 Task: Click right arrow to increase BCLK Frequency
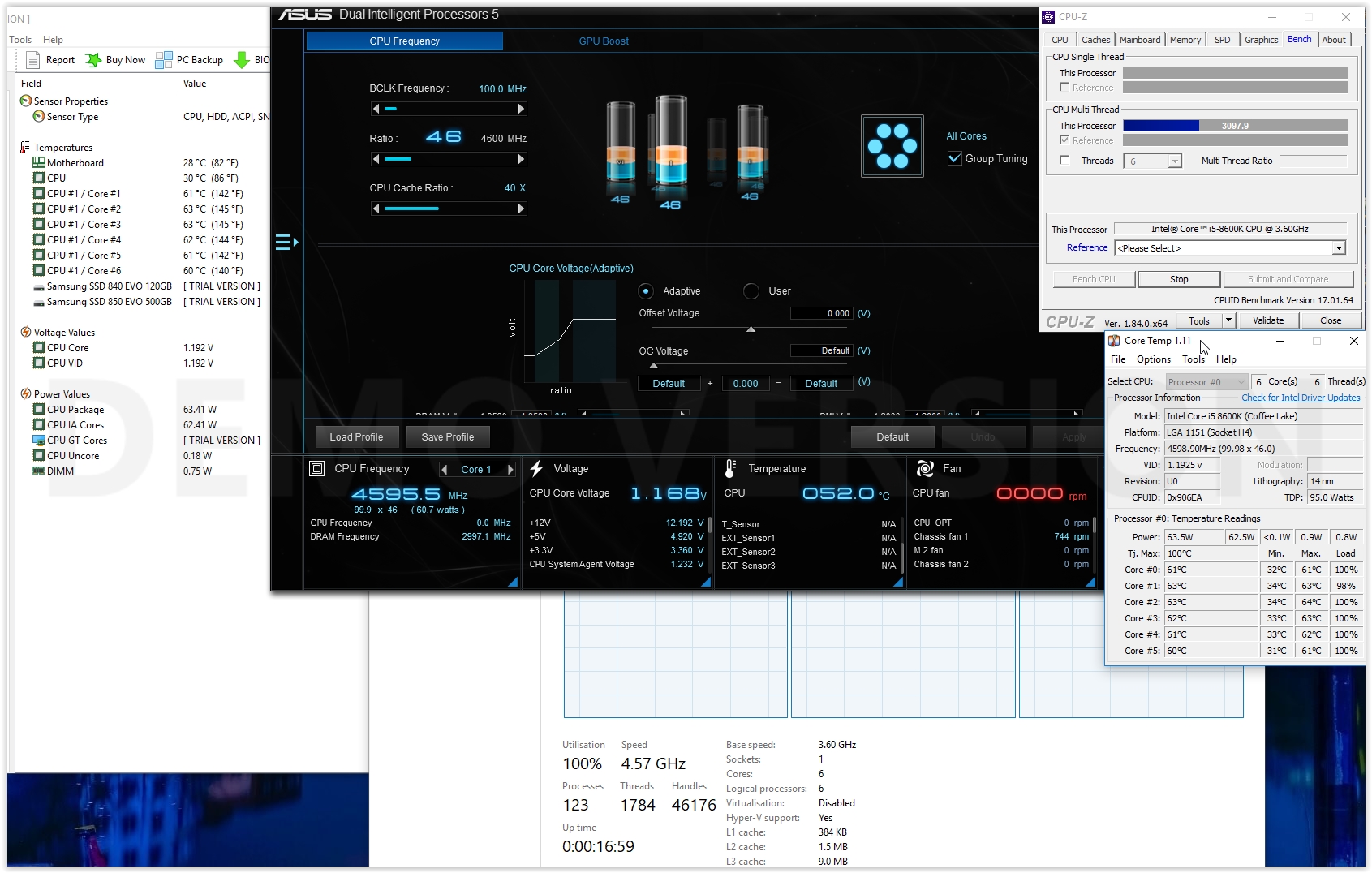(521, 109)
